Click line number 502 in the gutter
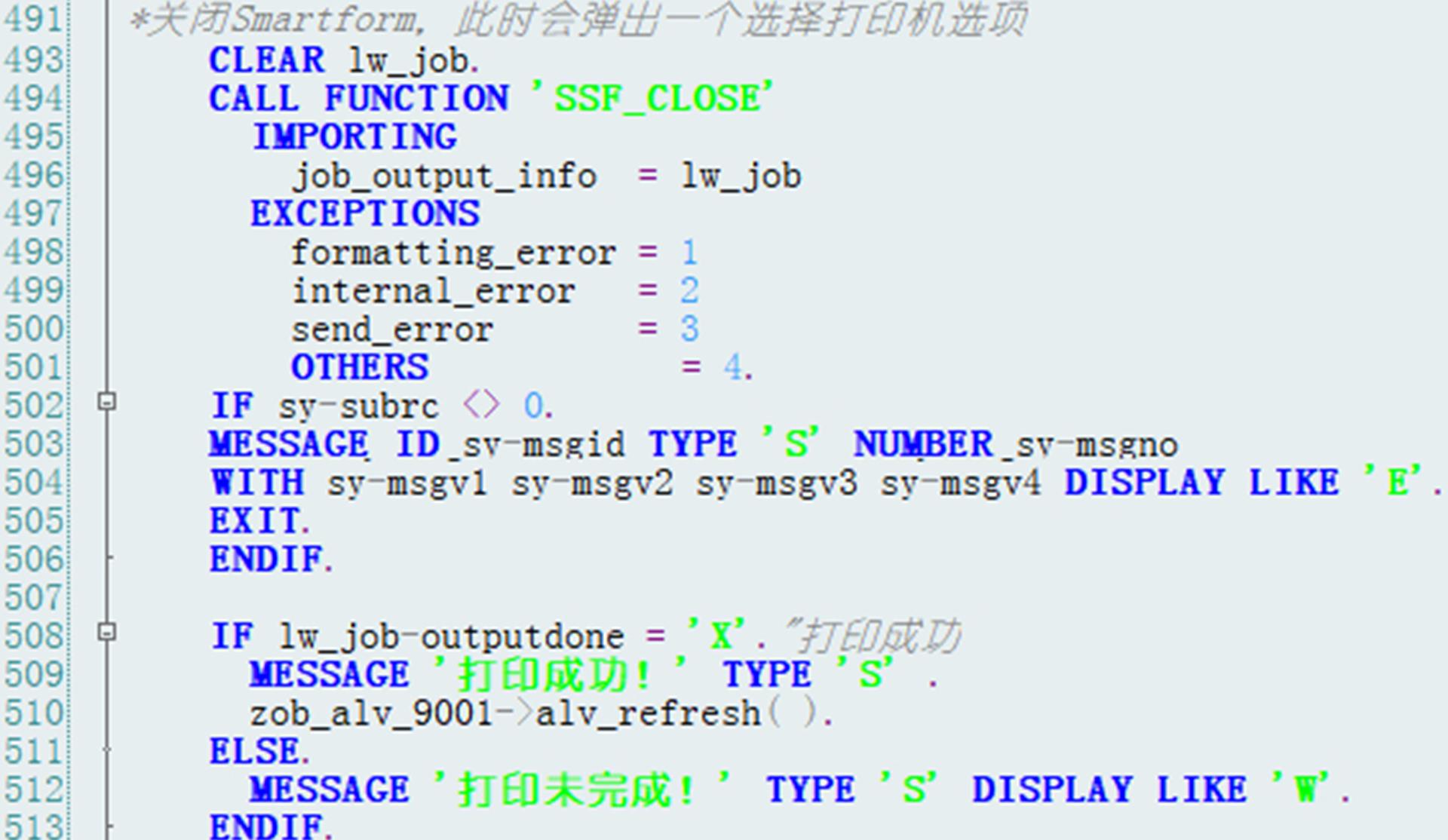Image resolution: width=1448 pixels, height=840 pixels. 32,406
